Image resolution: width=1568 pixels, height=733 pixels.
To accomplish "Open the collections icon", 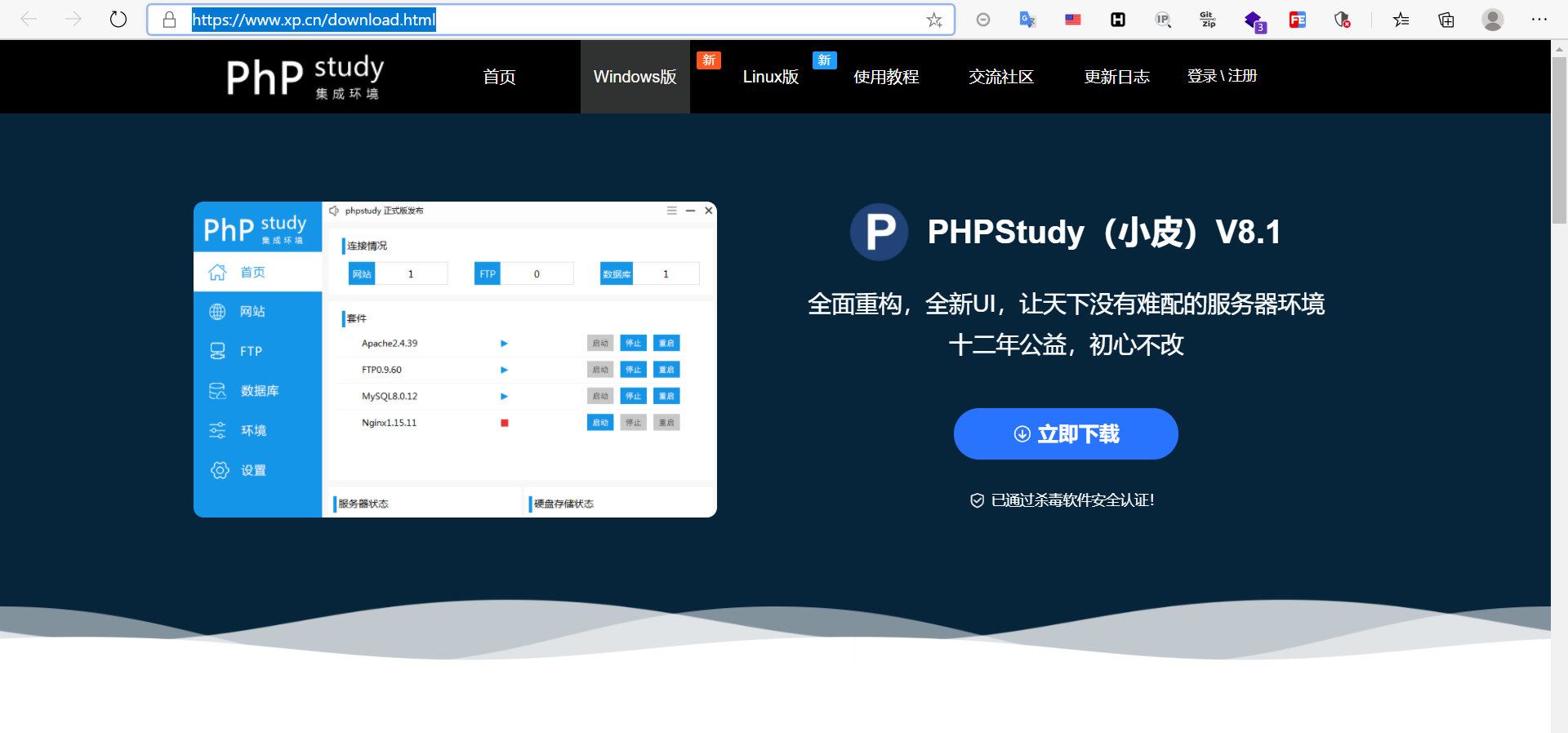I will tap(1446, 20).
